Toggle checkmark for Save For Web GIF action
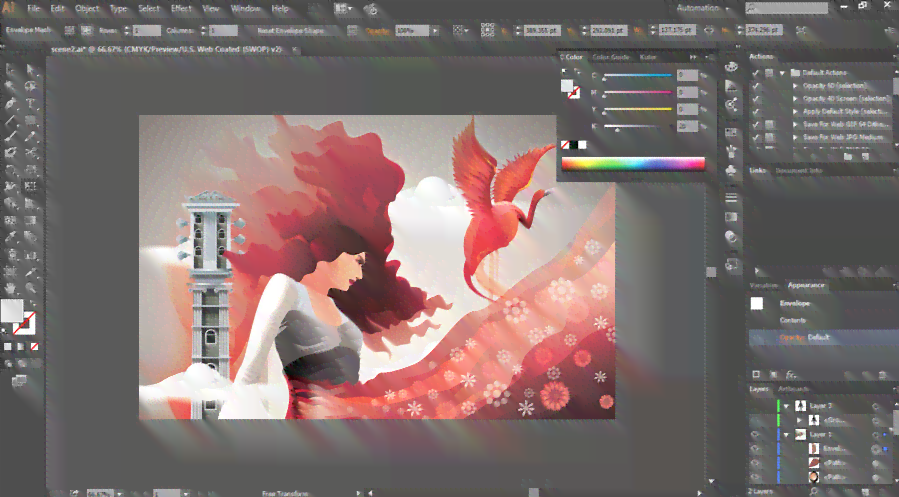Viewport: 899px width, 497px height. 756,124
